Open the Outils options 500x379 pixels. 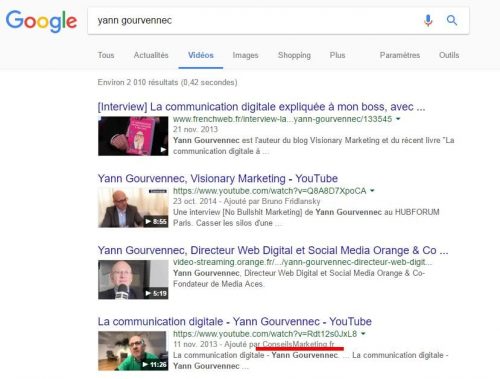[449, 55]
